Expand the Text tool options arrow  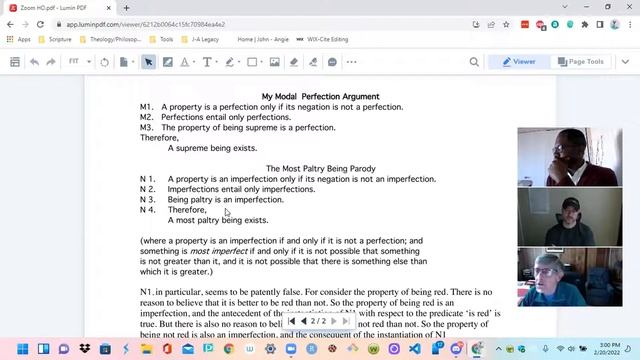pyautogui.click(x=216, y=62)
